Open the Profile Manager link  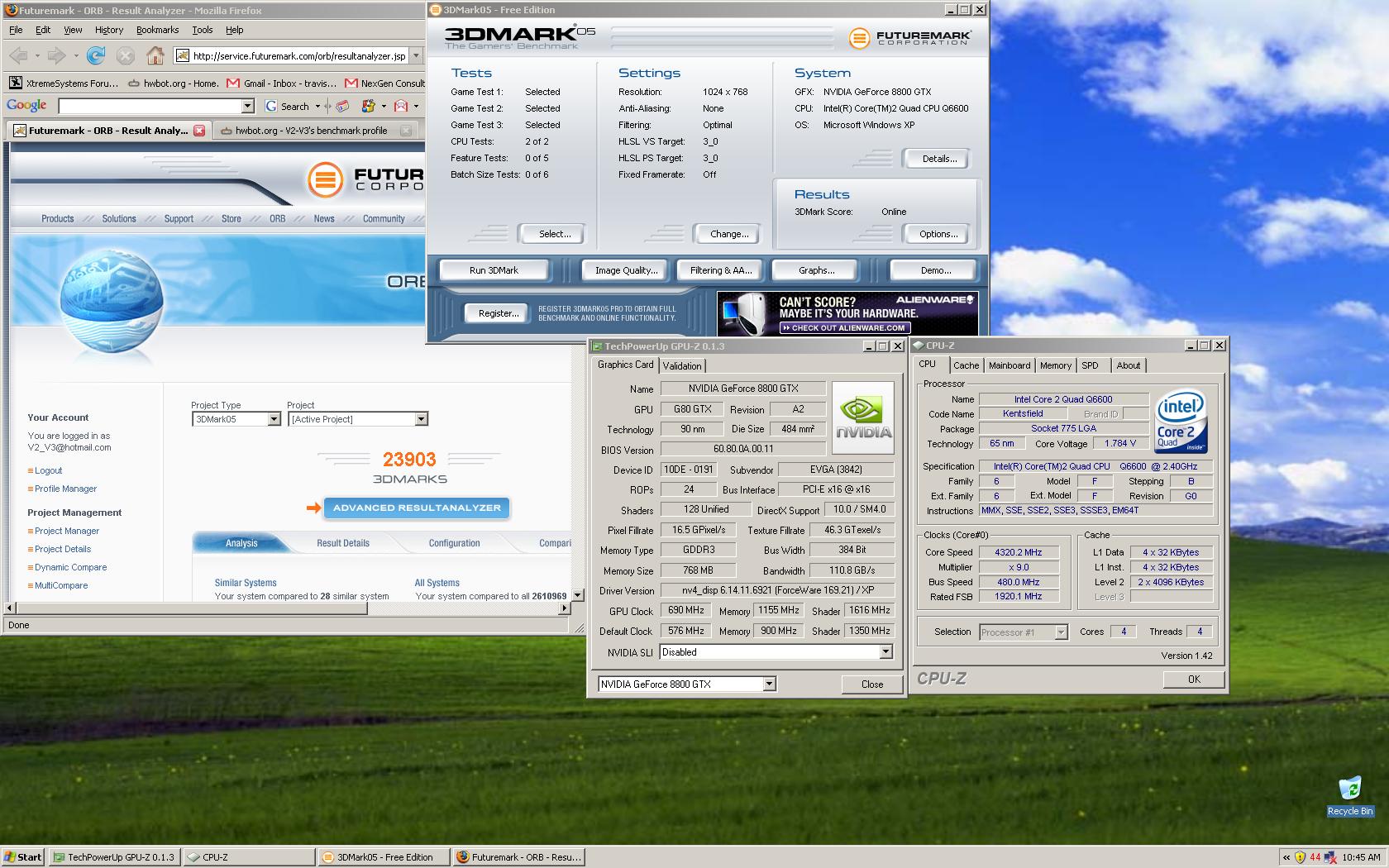point(65,489)
